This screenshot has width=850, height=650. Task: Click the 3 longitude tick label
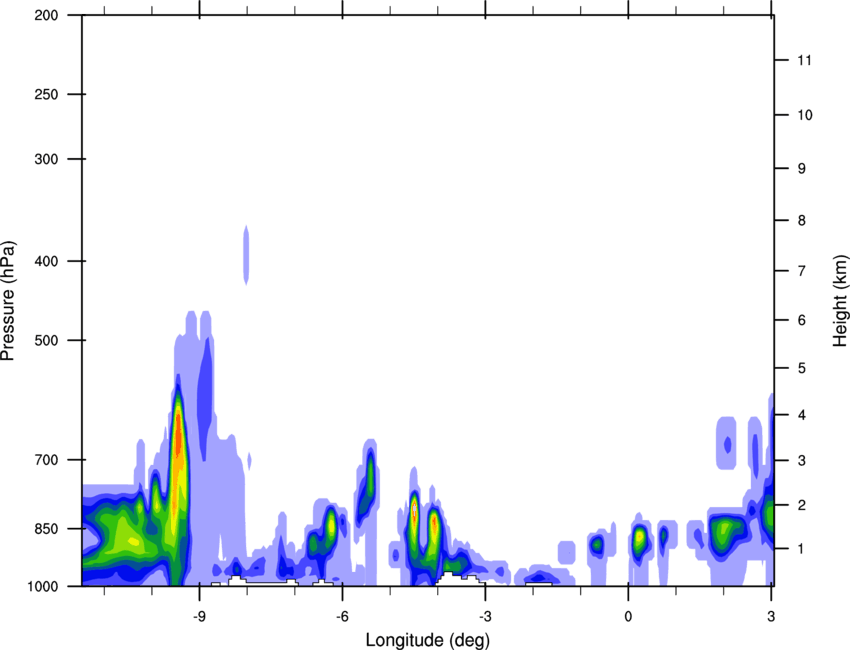(771, 617)
